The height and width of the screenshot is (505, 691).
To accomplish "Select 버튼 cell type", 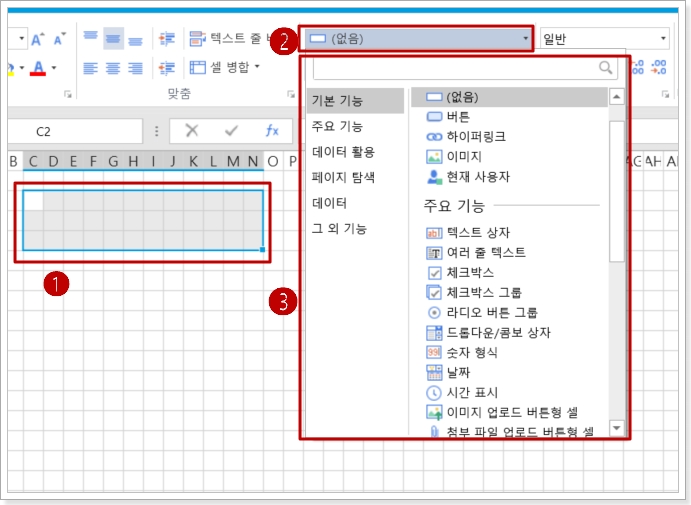I will click(459, 117).
